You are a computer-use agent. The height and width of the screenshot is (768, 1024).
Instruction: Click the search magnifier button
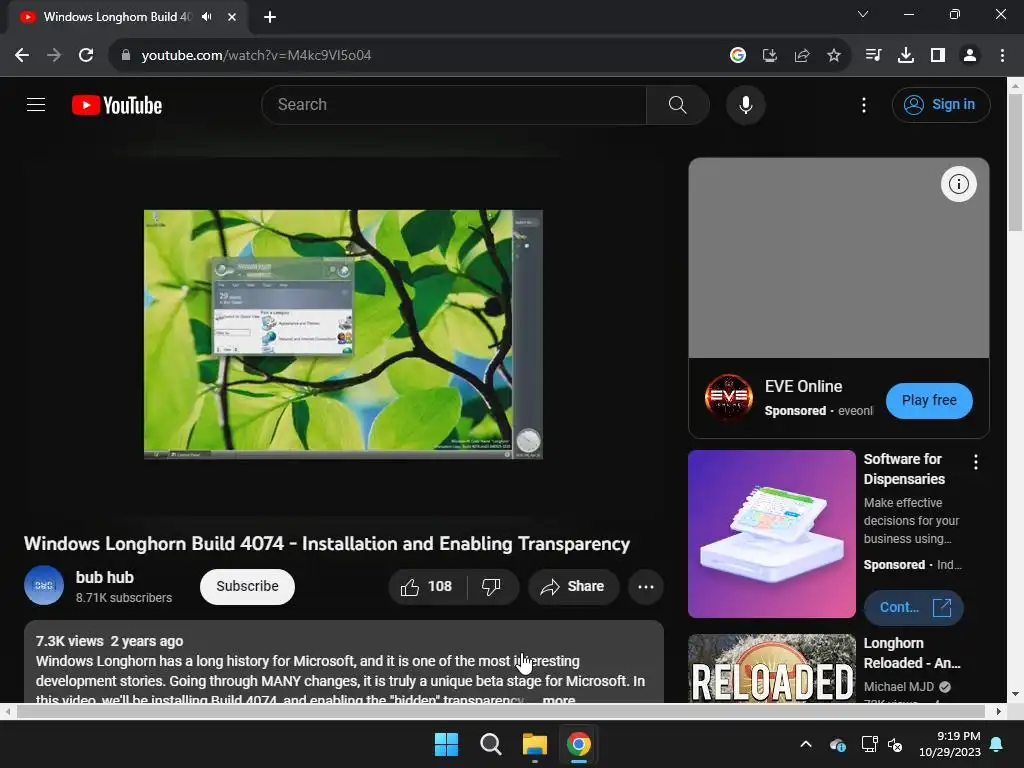click(677, 104)
